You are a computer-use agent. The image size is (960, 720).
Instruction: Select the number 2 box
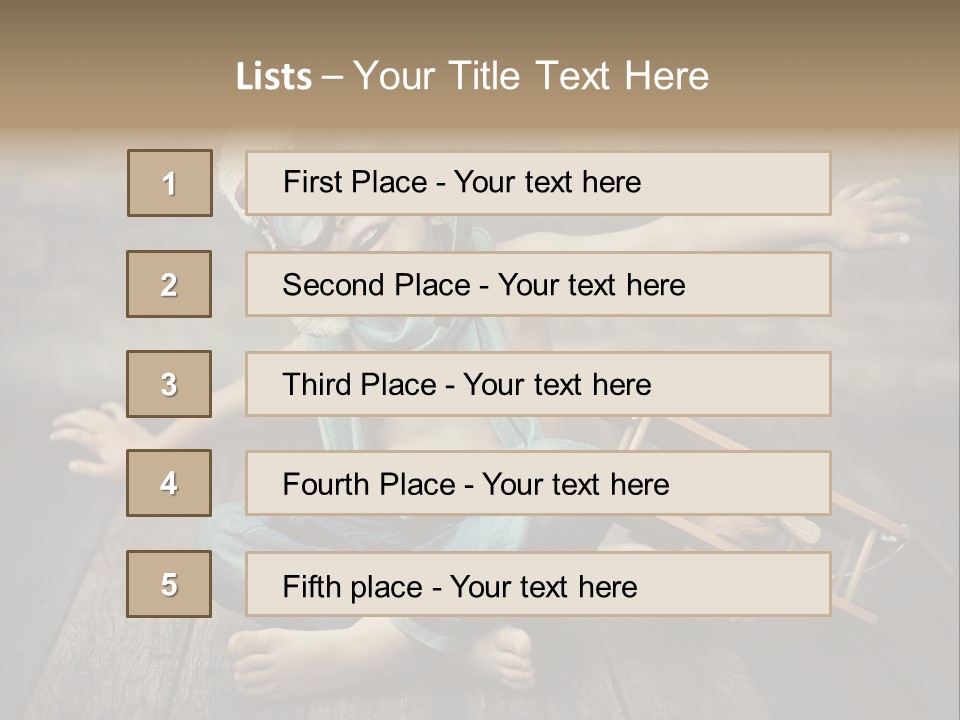pyautogui.click(x=170, y=284)
